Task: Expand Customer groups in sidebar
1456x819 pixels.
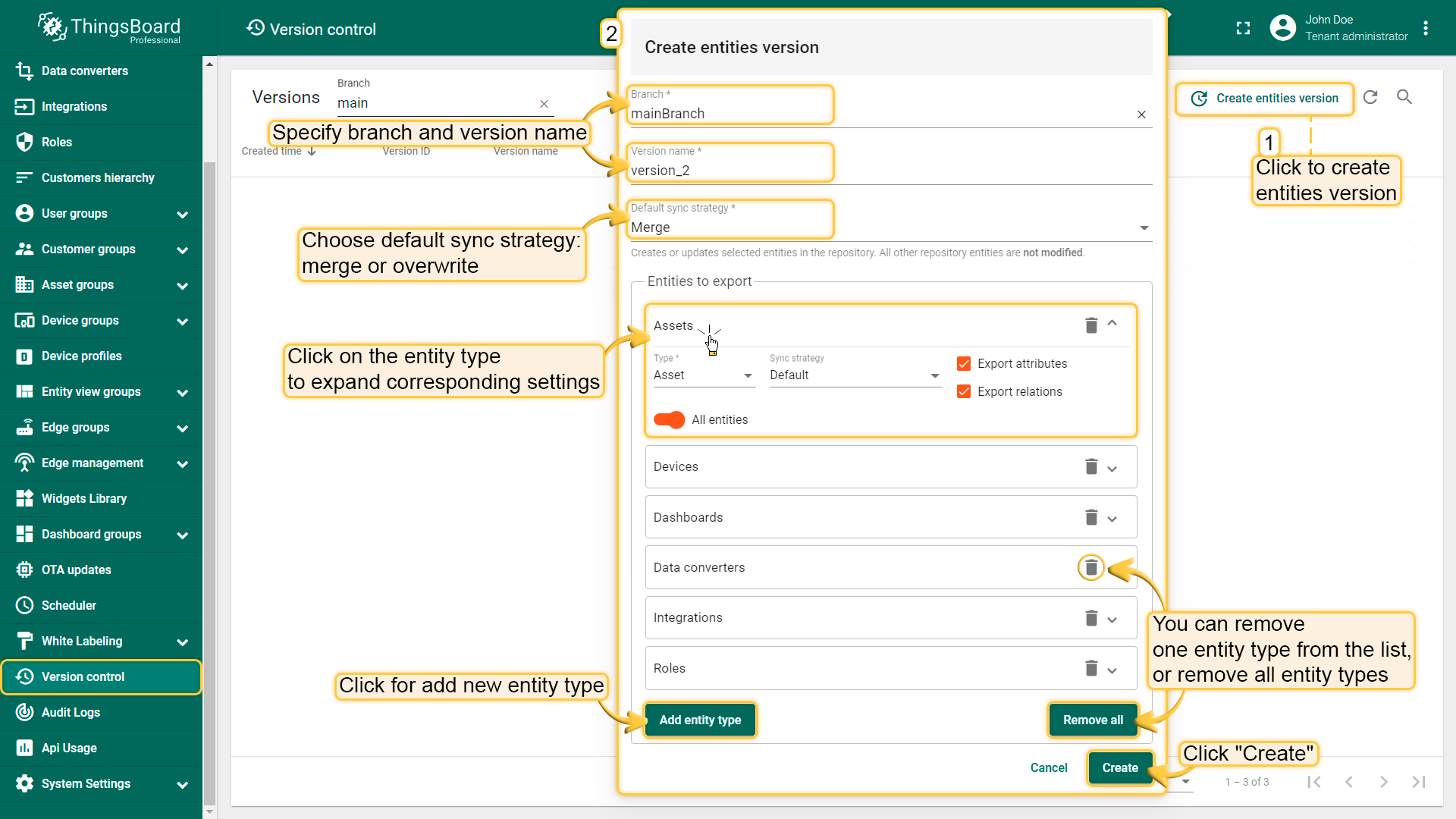Action: [182, 250]
